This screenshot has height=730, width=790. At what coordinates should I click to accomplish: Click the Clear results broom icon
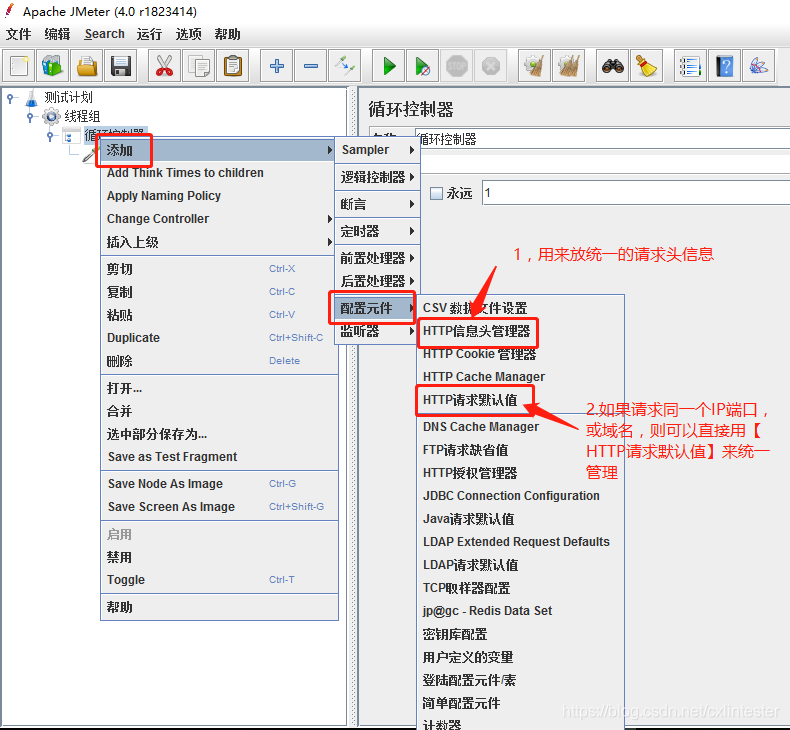click(x=534, y=66)
